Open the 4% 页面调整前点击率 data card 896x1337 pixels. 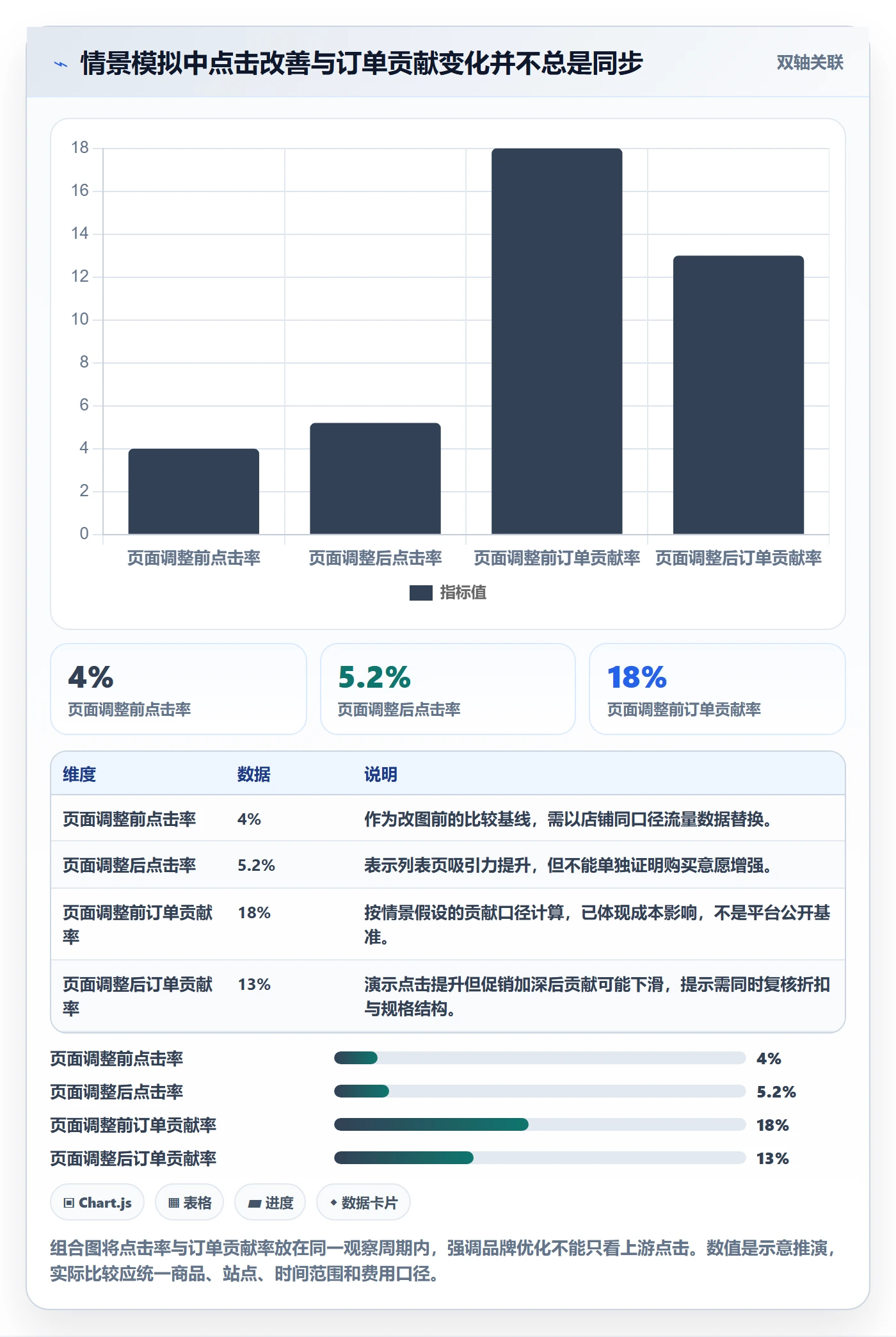click(x=179, y=689)
